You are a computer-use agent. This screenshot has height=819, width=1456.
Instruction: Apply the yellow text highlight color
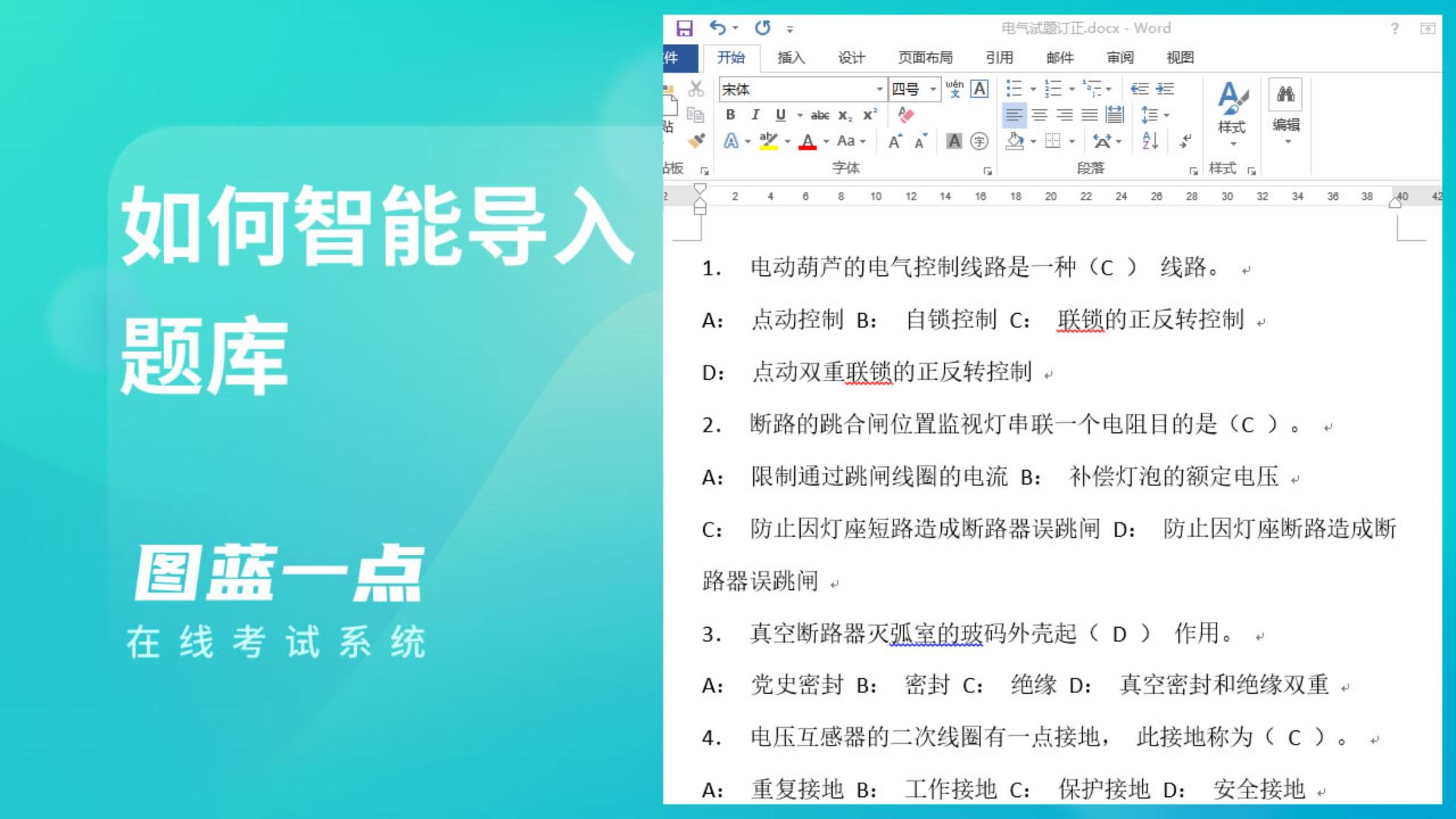click(768, 141)
